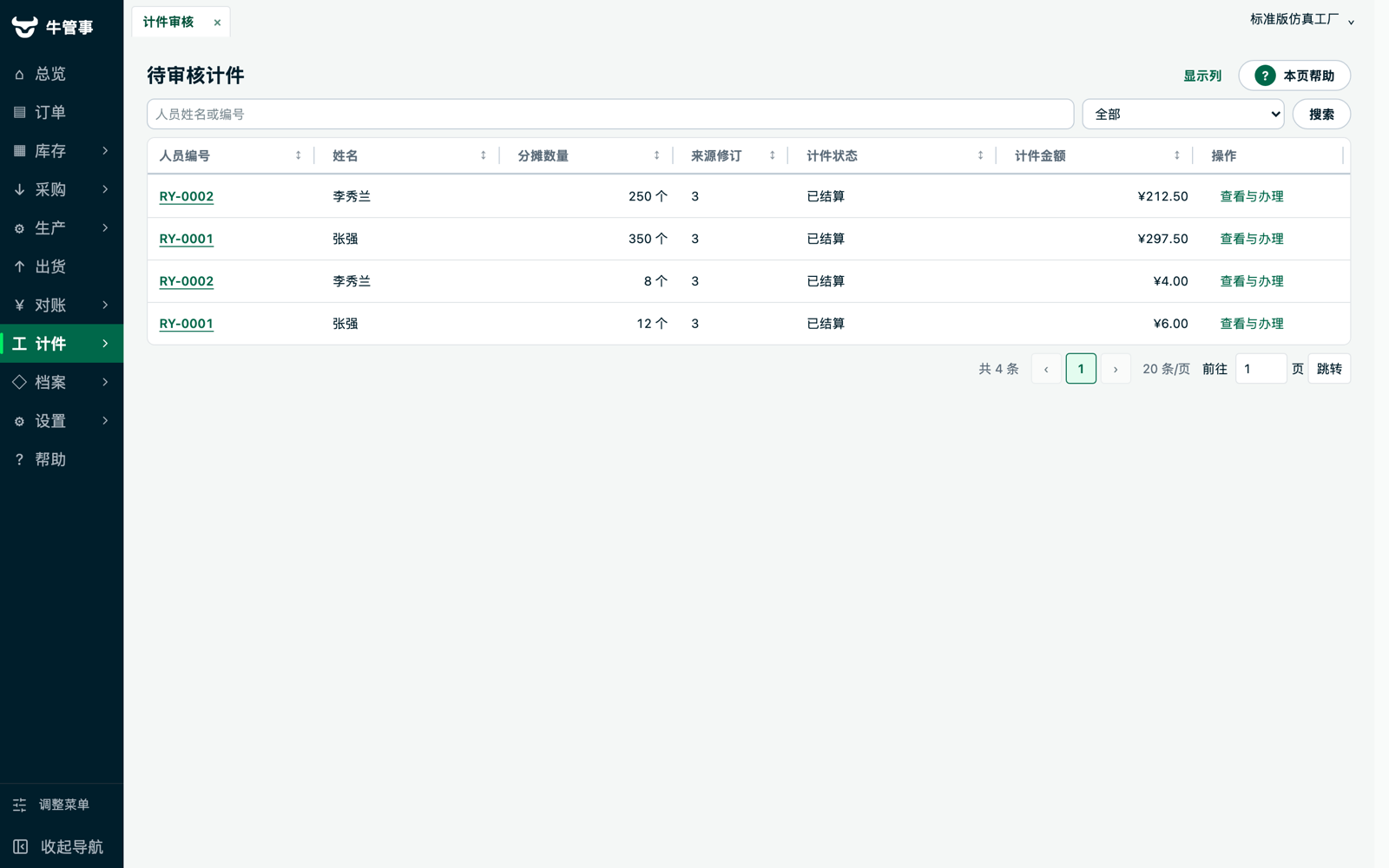This screenshot has width=1389, height=868.
Task: Sort by 来源修订 column sort icon
Action: pyautogui.click(x=773, y=155)
